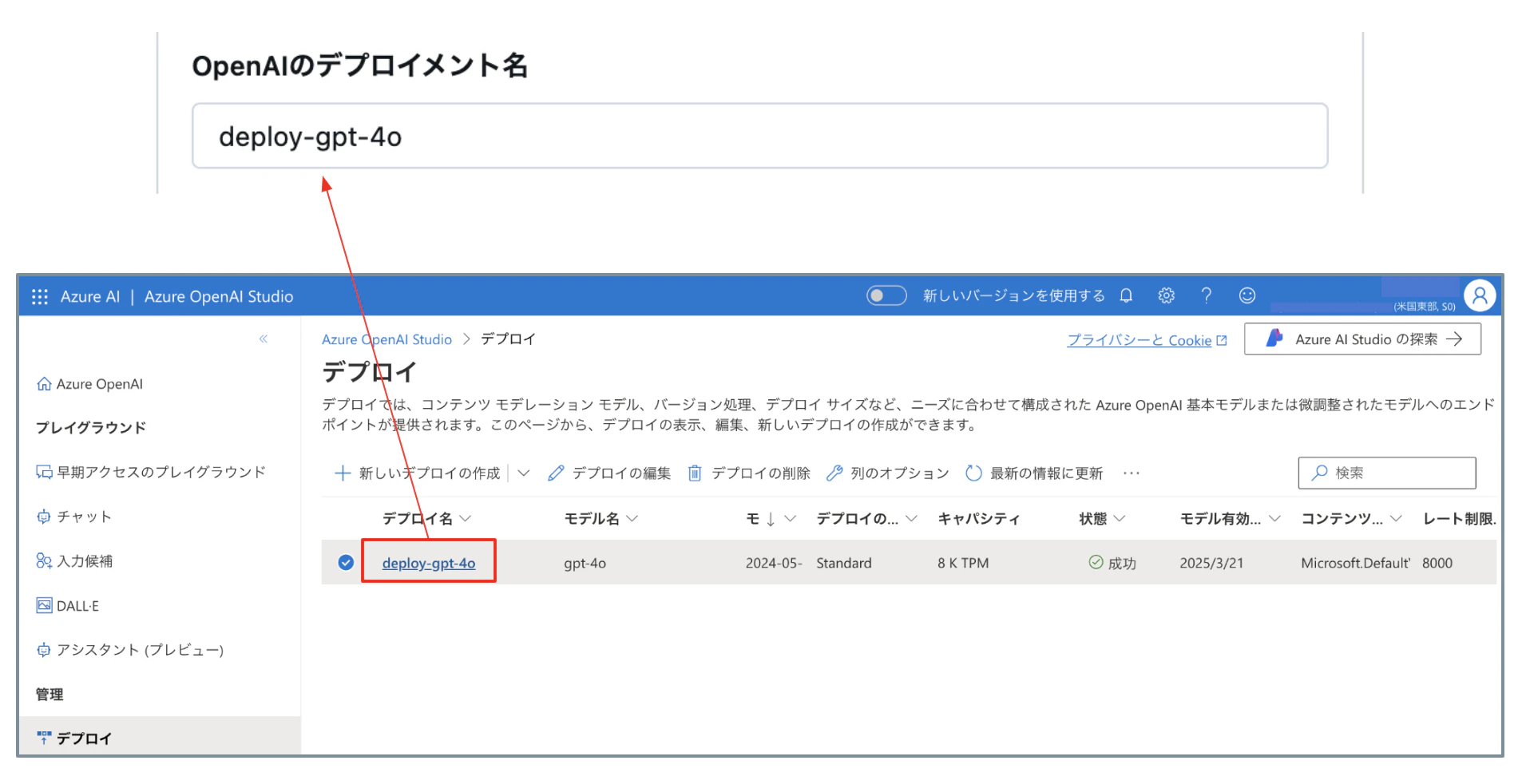Viewport: 1522px width, 784px height.
Task: Click デプロイの削除 toolbar button
Action: click(749, 473)
